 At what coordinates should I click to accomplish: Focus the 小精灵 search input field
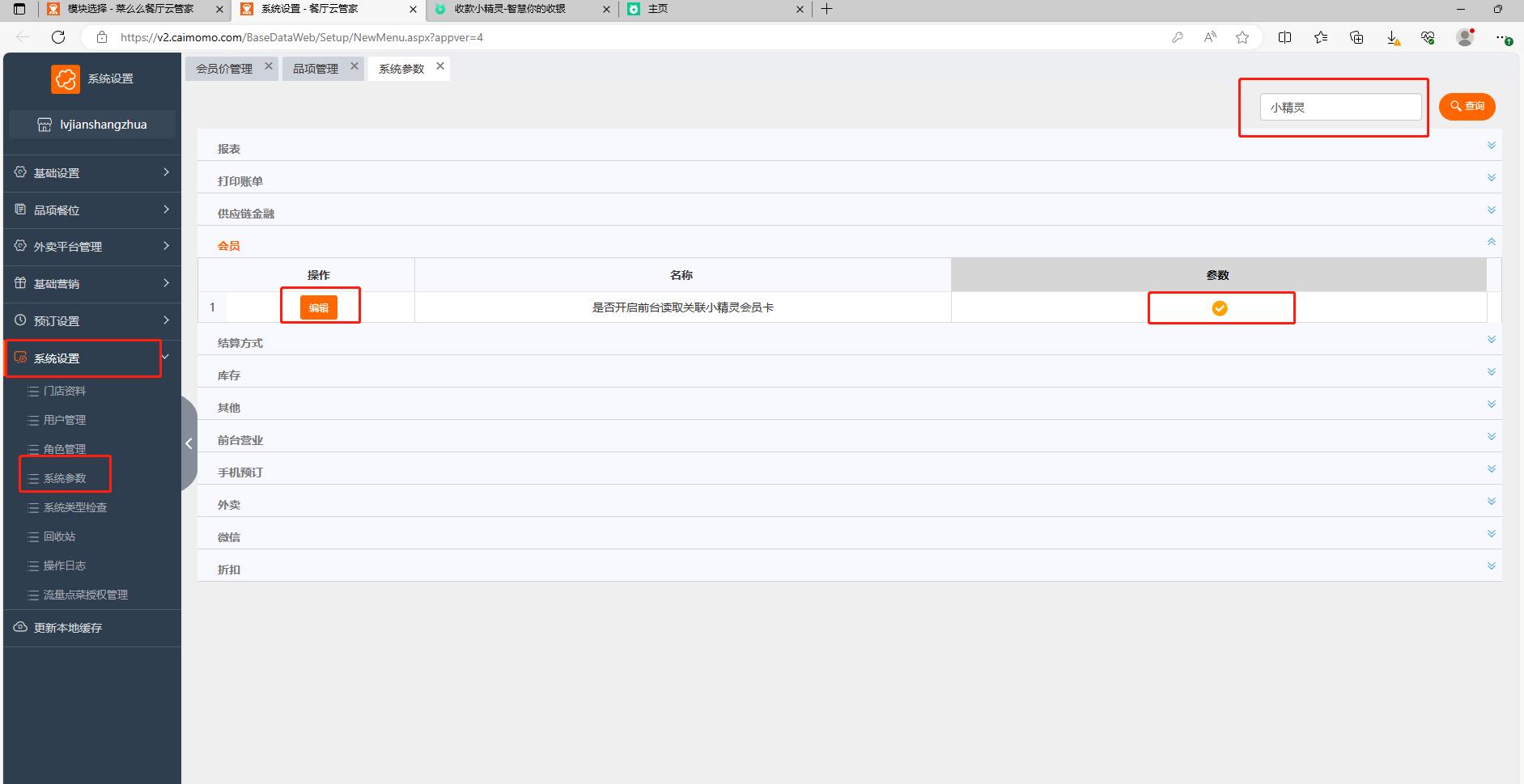(x=1340, y=107)
